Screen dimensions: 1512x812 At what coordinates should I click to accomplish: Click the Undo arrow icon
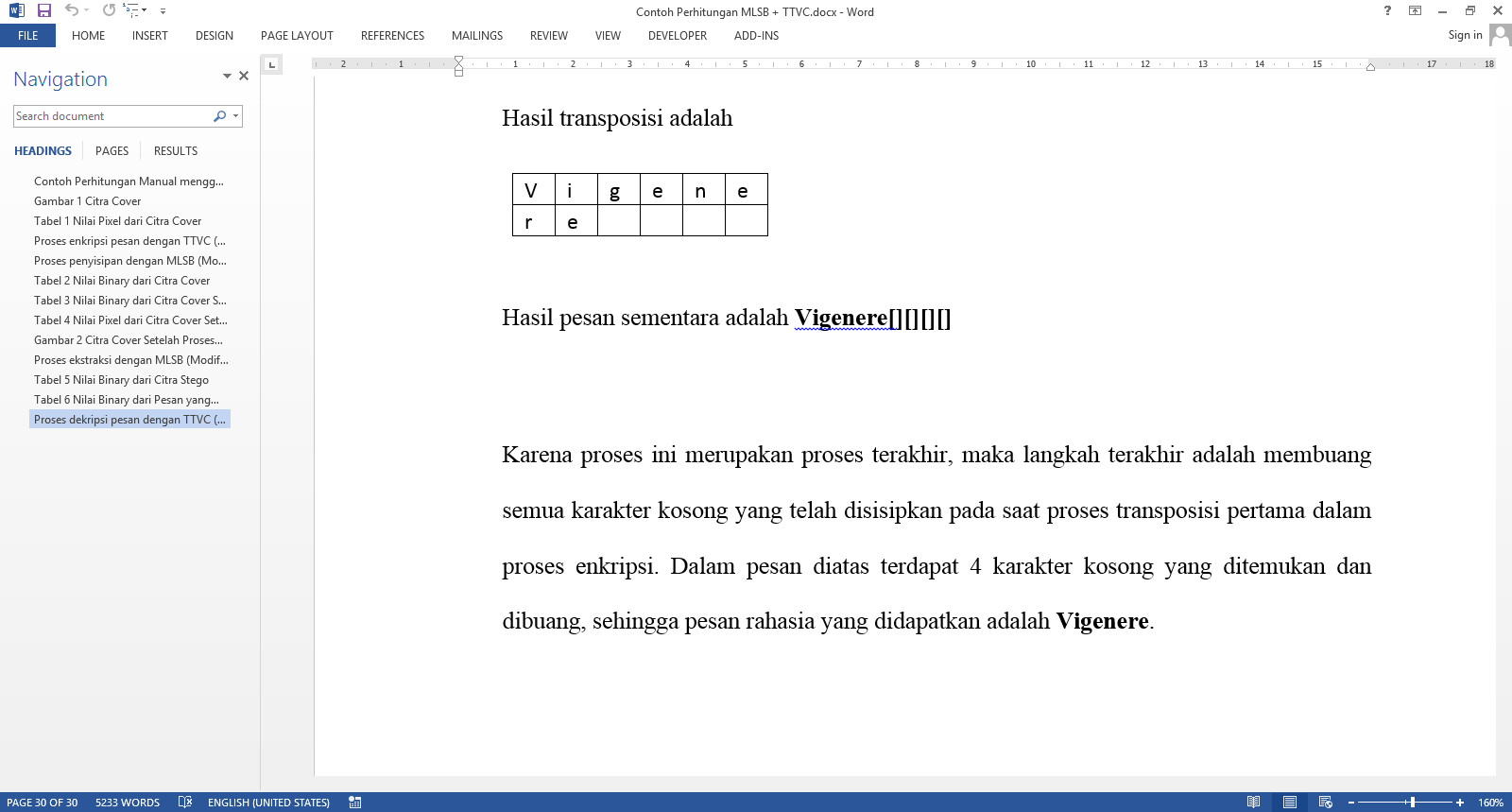pyautogui.click(x=72, y=10)
